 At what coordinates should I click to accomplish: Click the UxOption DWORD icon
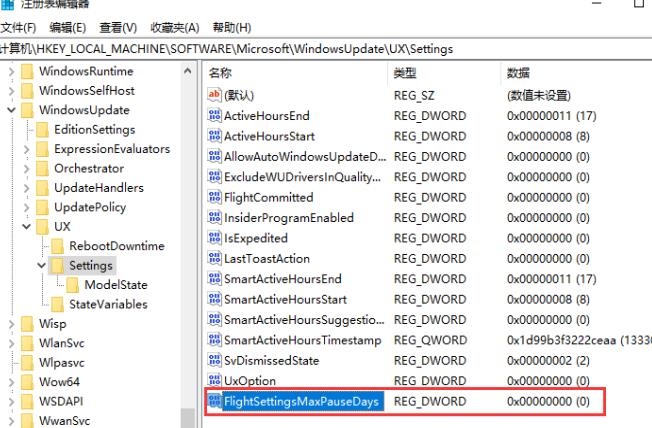tap(214, 380)
